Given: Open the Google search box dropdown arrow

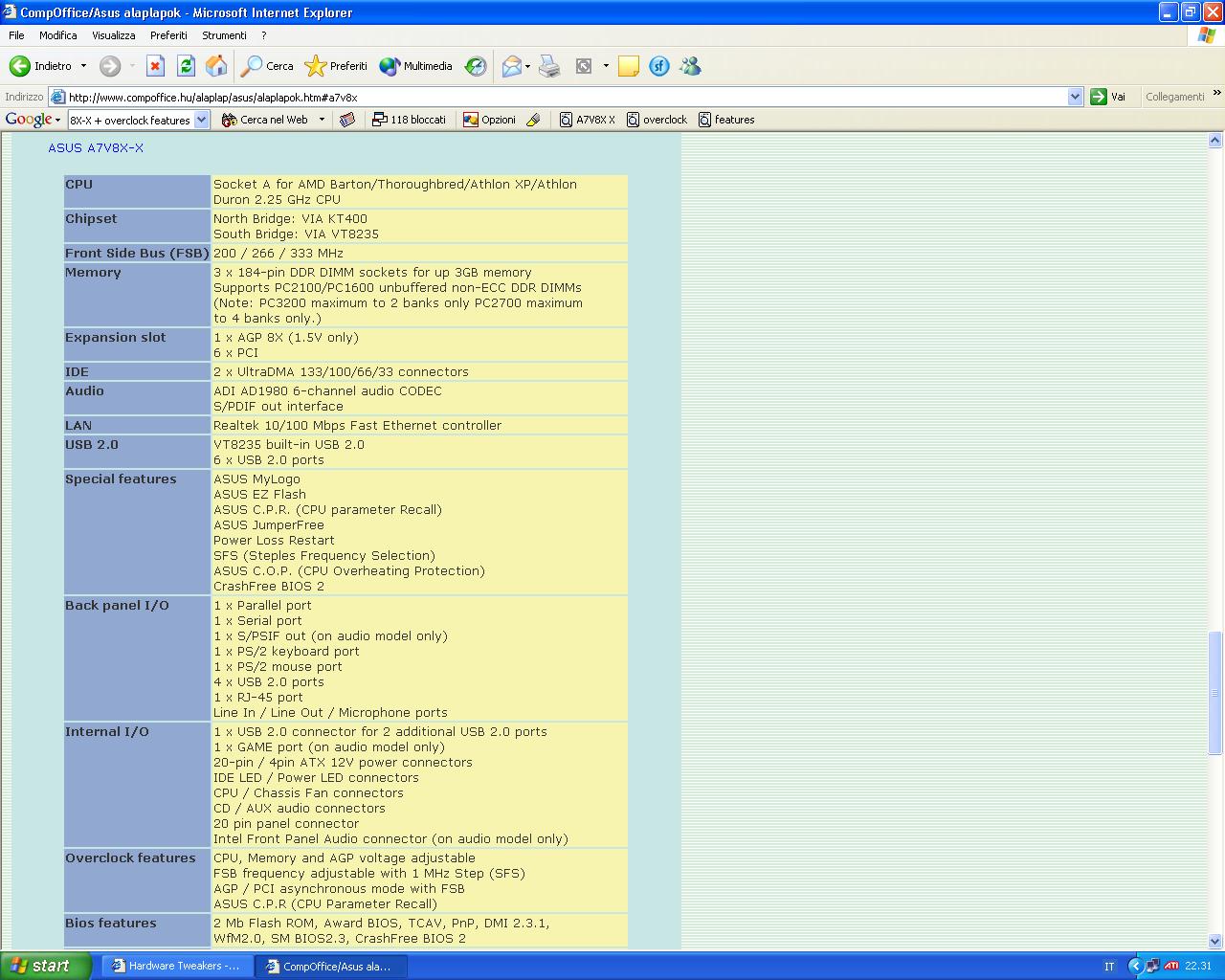Looking at the screenshot, I should pyautogui.click(x=202, y=120).
